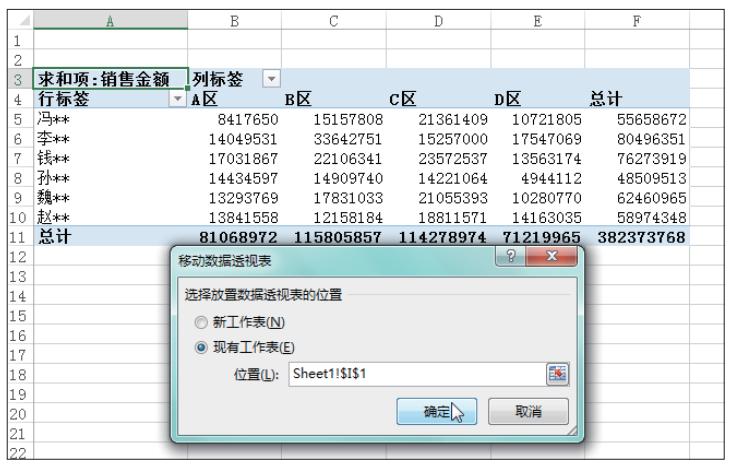Select row 5 header
733x467 pixels.
point(20,119)
